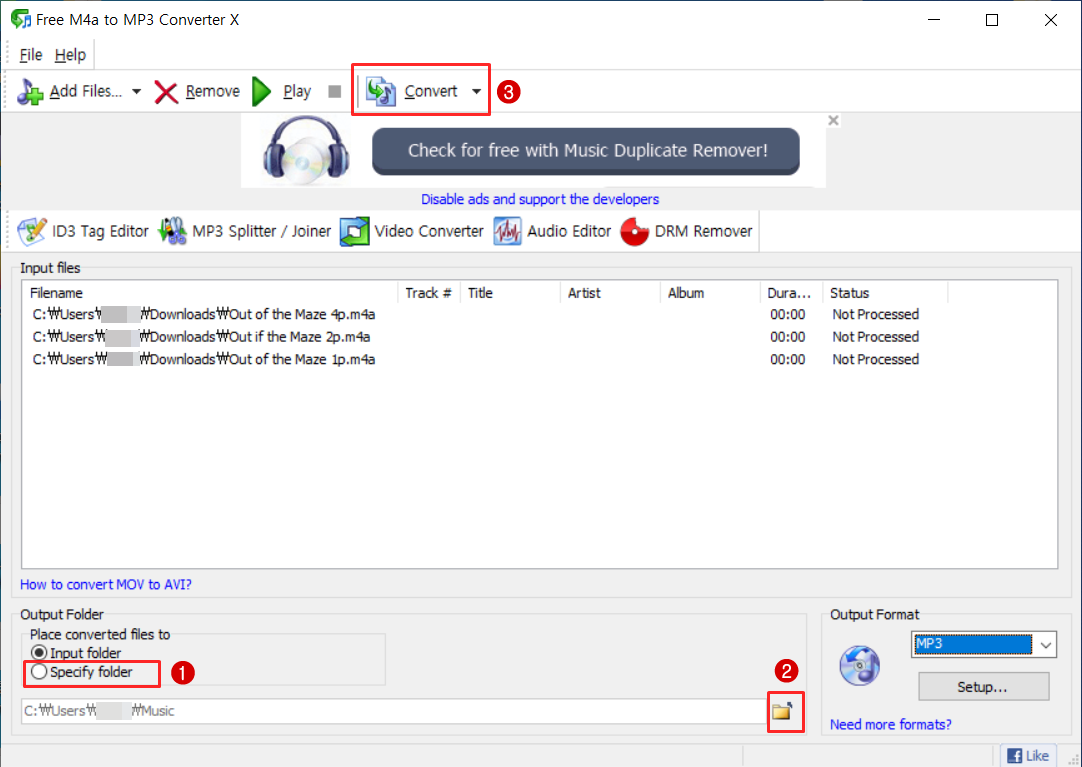This screenshot has width=1082, height=767.
Task: Click the output folder path field
Action: pos(393,711)
